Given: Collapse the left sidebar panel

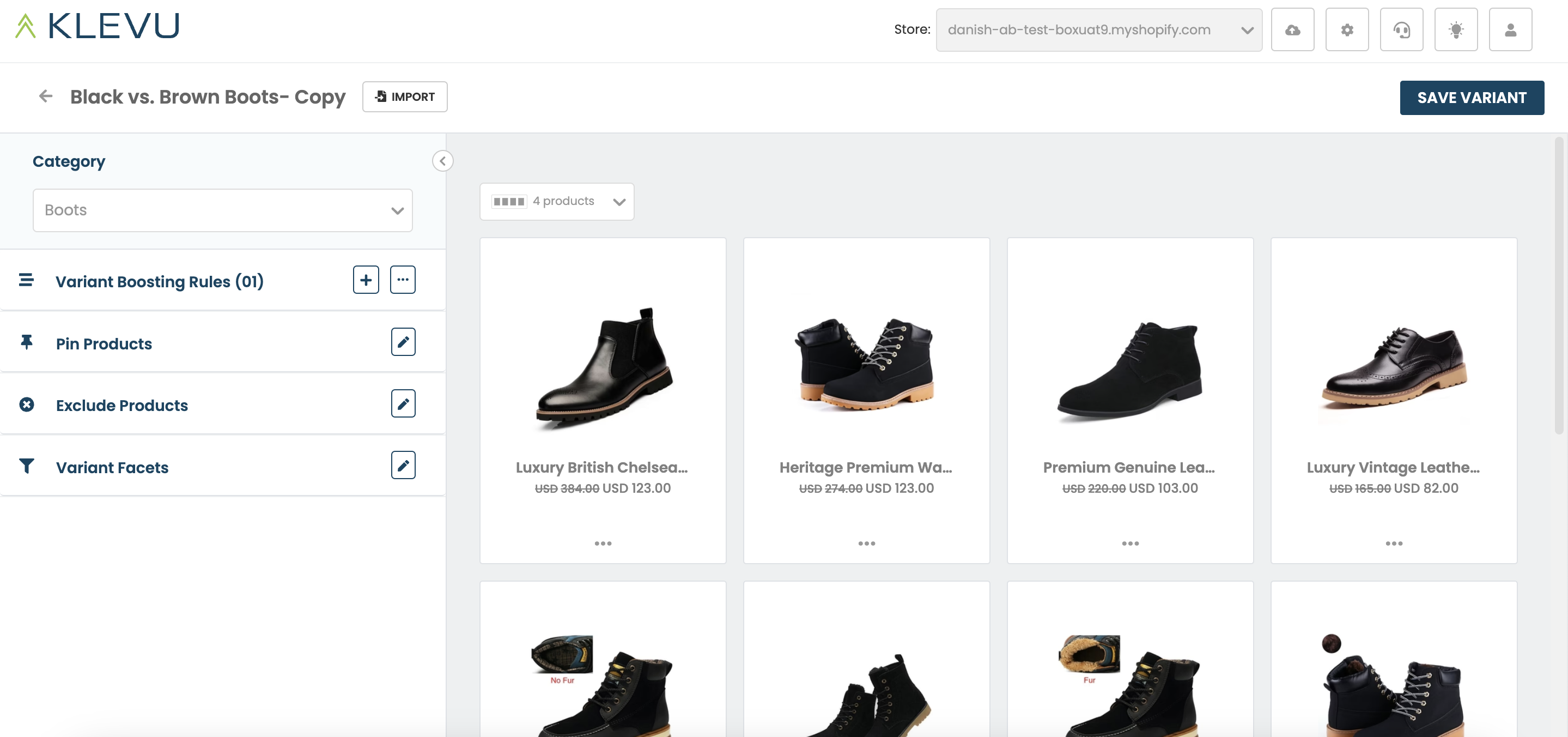Looking at the screenshot, I should click(x=442, y=161).
